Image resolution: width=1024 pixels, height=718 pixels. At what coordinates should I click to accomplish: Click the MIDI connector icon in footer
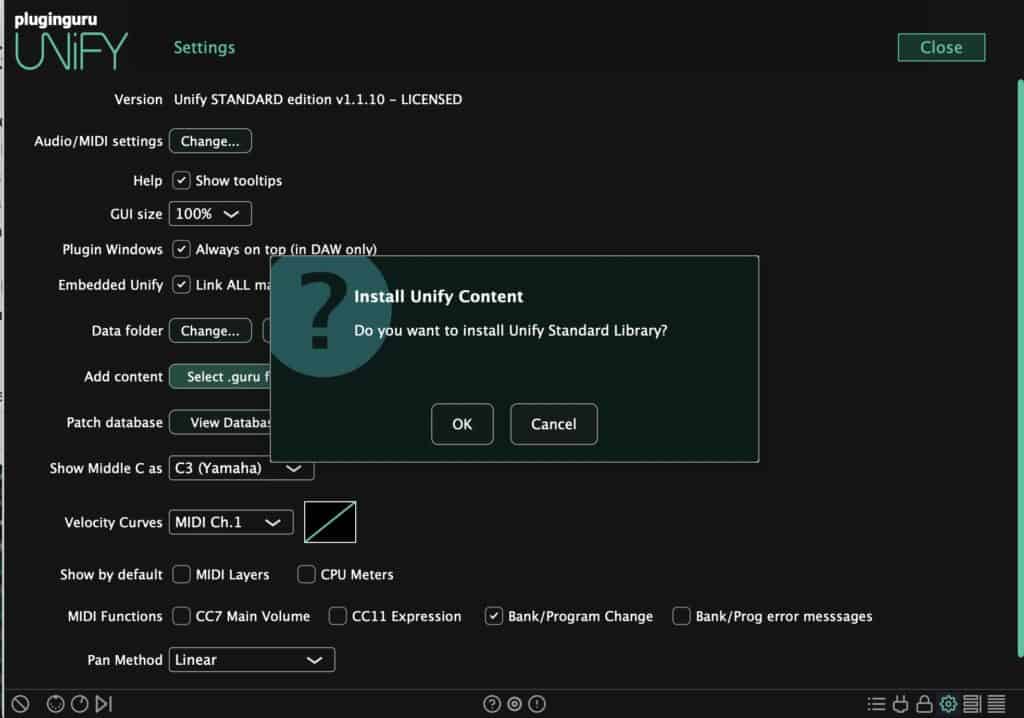point(56,704)
